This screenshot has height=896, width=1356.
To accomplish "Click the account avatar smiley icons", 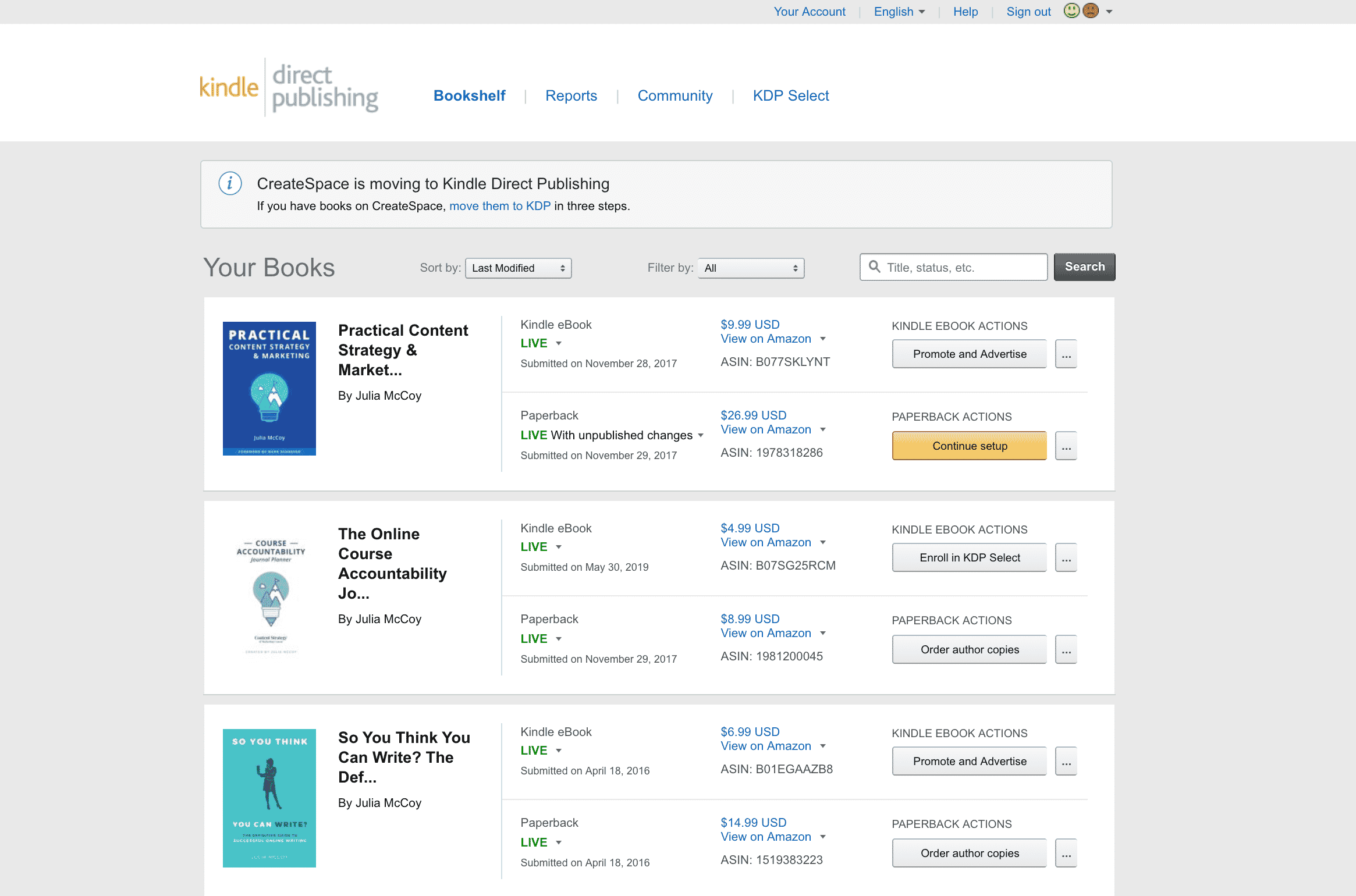I will (x=1081, y=11).
